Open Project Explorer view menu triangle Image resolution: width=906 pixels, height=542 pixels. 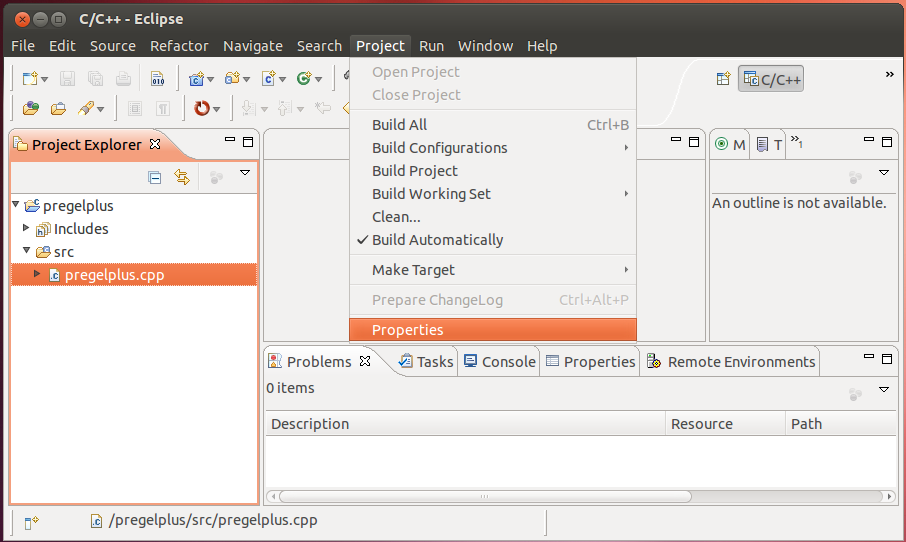tap(245, 172)
